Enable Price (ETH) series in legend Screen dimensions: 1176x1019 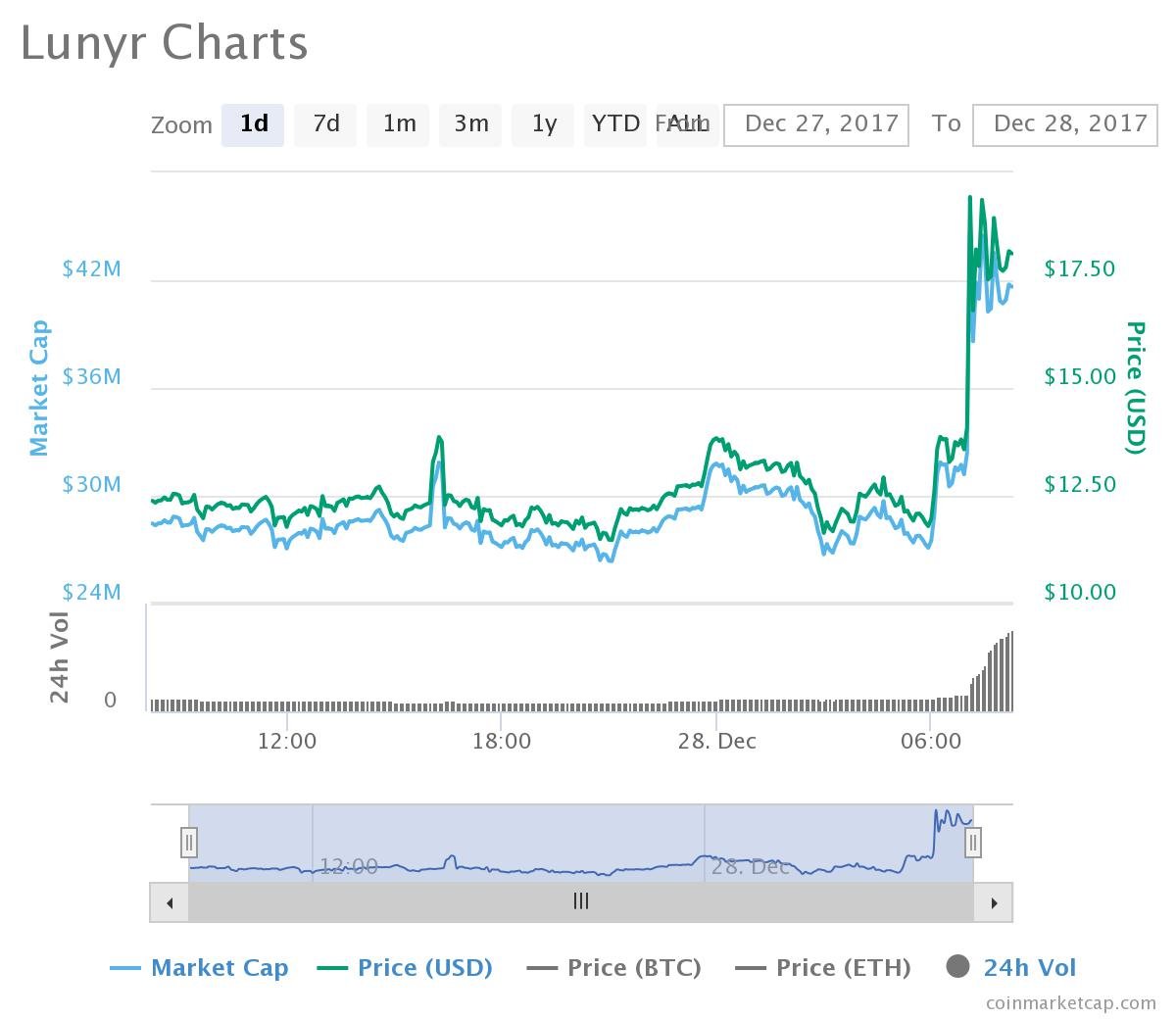[x=822, y=968]
